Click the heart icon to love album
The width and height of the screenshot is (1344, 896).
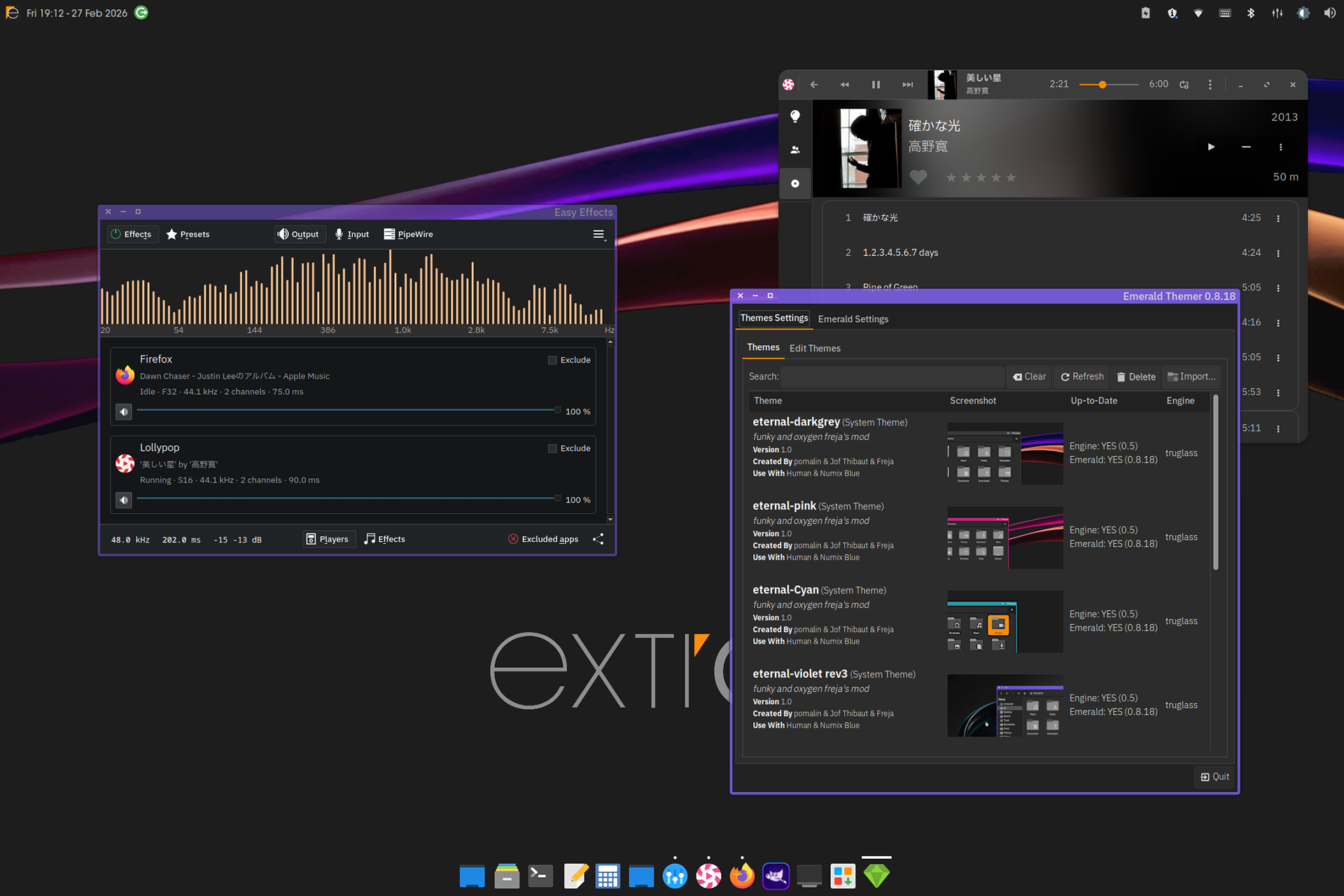pos(918,178)
